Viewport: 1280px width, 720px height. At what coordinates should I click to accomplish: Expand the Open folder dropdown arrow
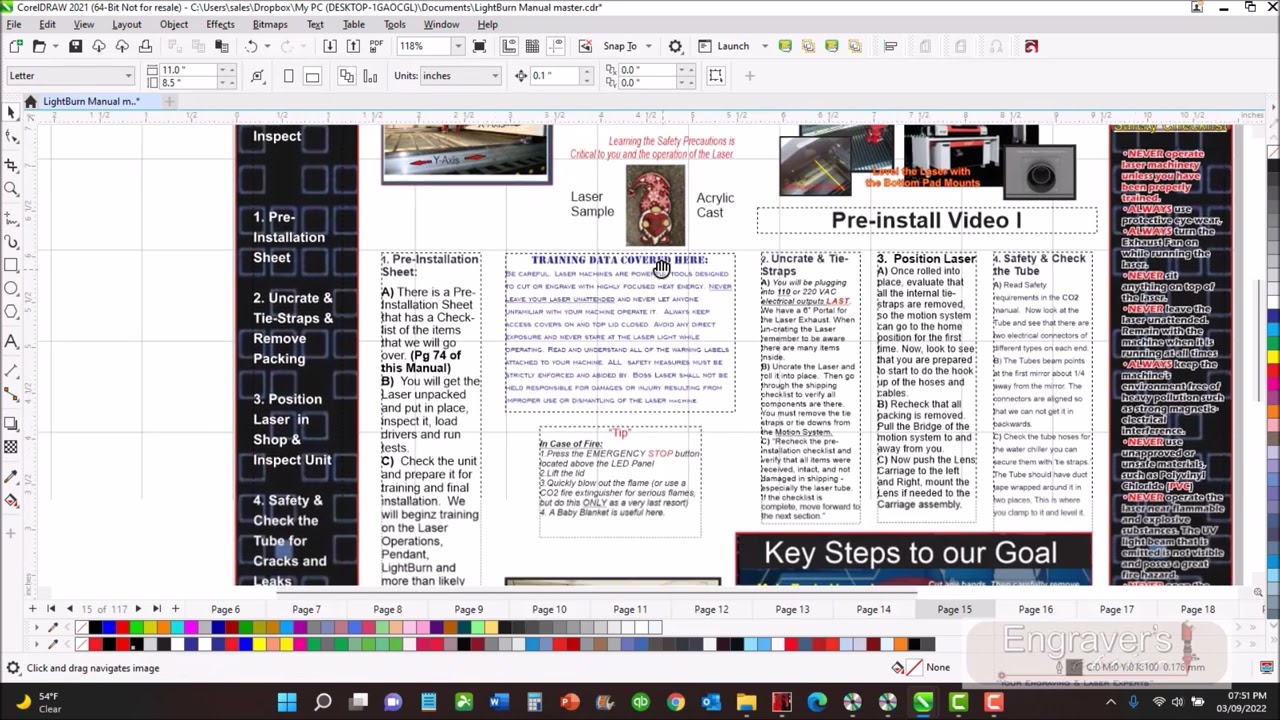coord(55,46)
